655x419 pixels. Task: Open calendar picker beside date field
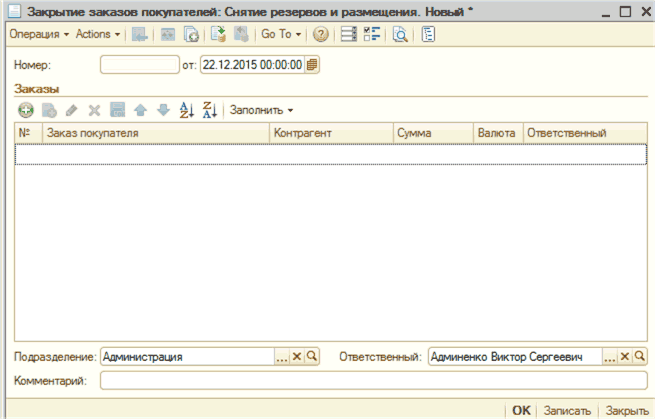coord(312,65)
